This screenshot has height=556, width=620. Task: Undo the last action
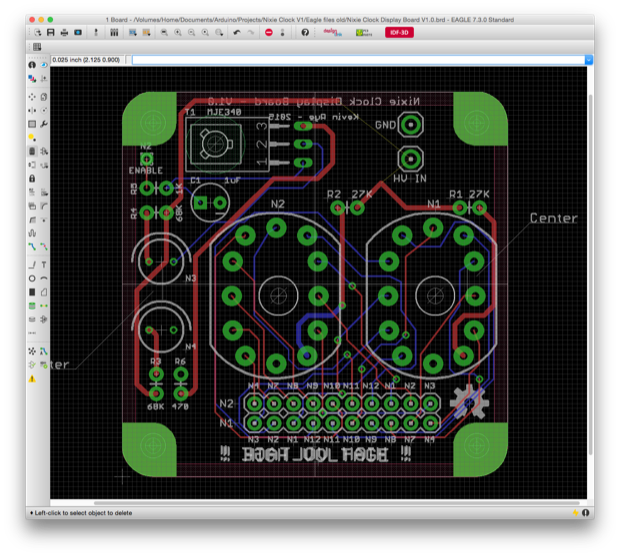point(237,32)
